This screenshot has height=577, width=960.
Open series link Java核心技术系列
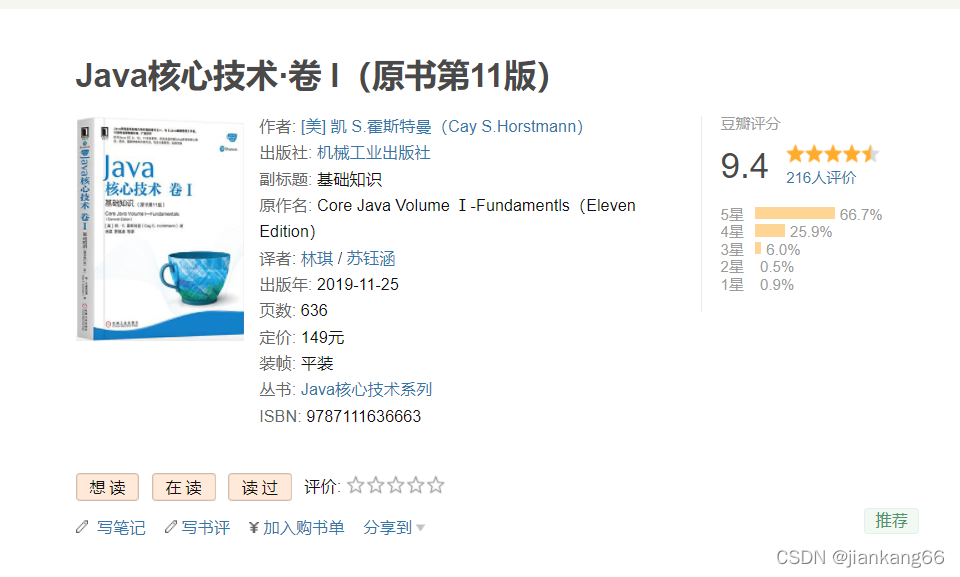point(366,390)
